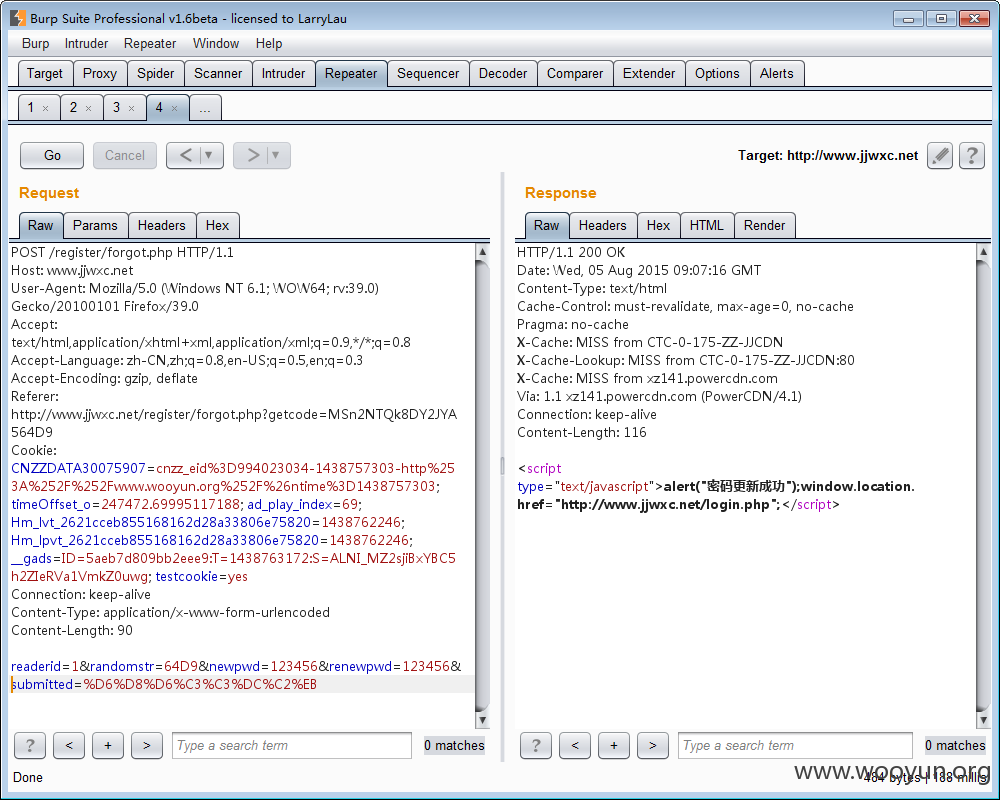This screenshot has width=1000, height=800.
Task: Switch to the Decoder tab
Action: [503, 73]
